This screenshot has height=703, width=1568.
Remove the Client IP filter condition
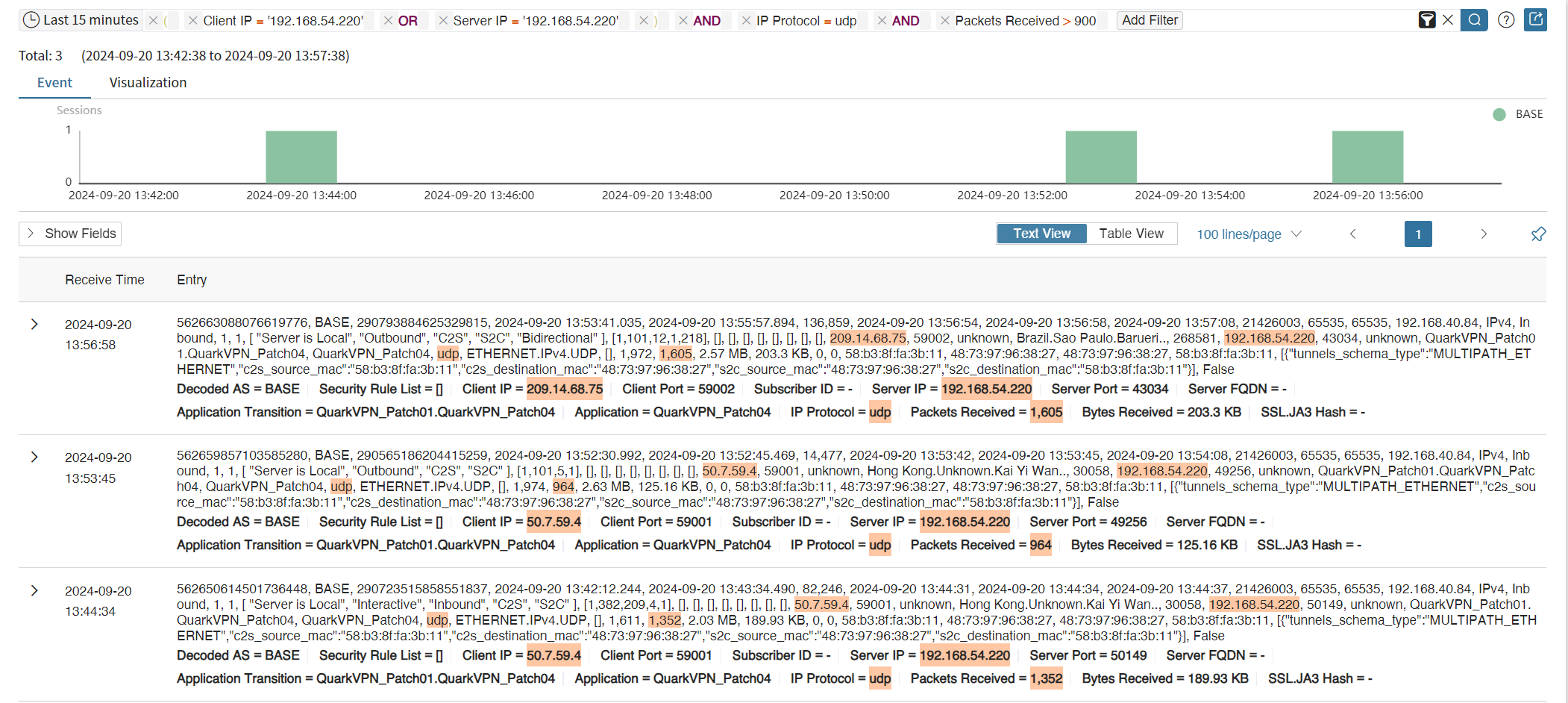coord(193,21)
